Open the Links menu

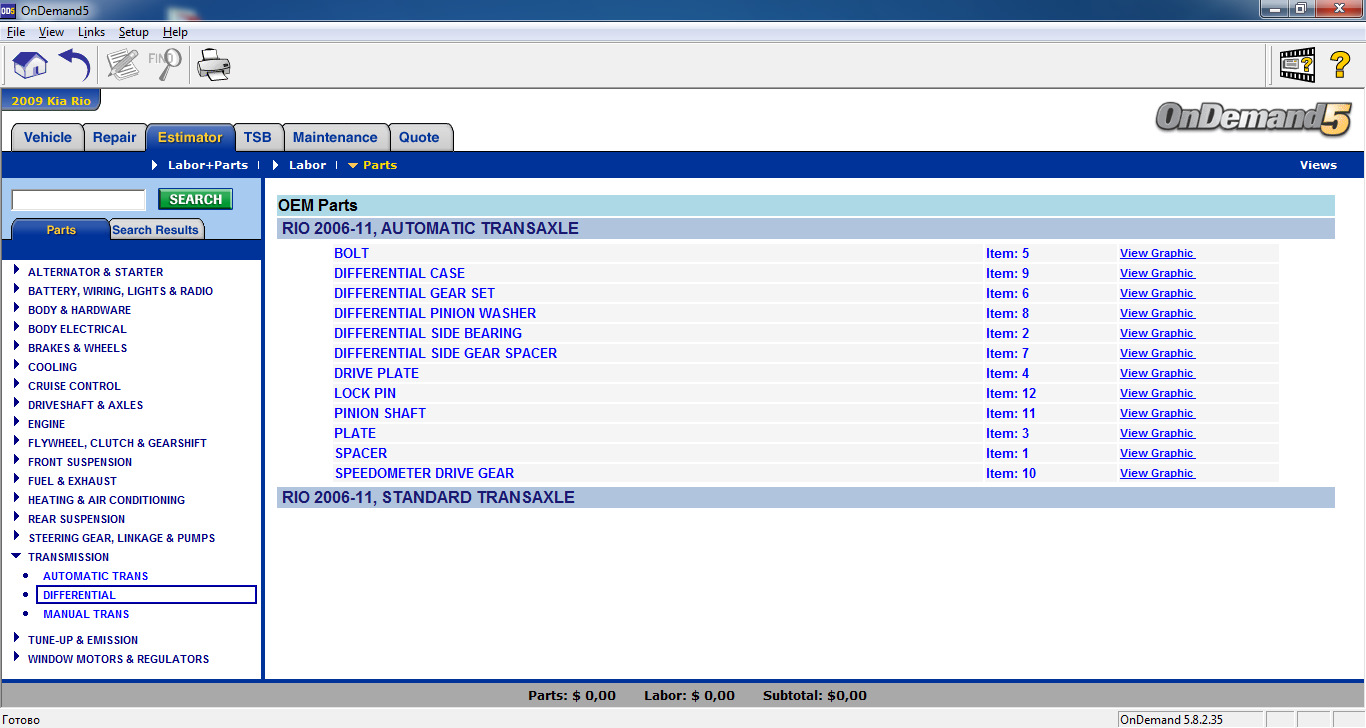(91, 32)
